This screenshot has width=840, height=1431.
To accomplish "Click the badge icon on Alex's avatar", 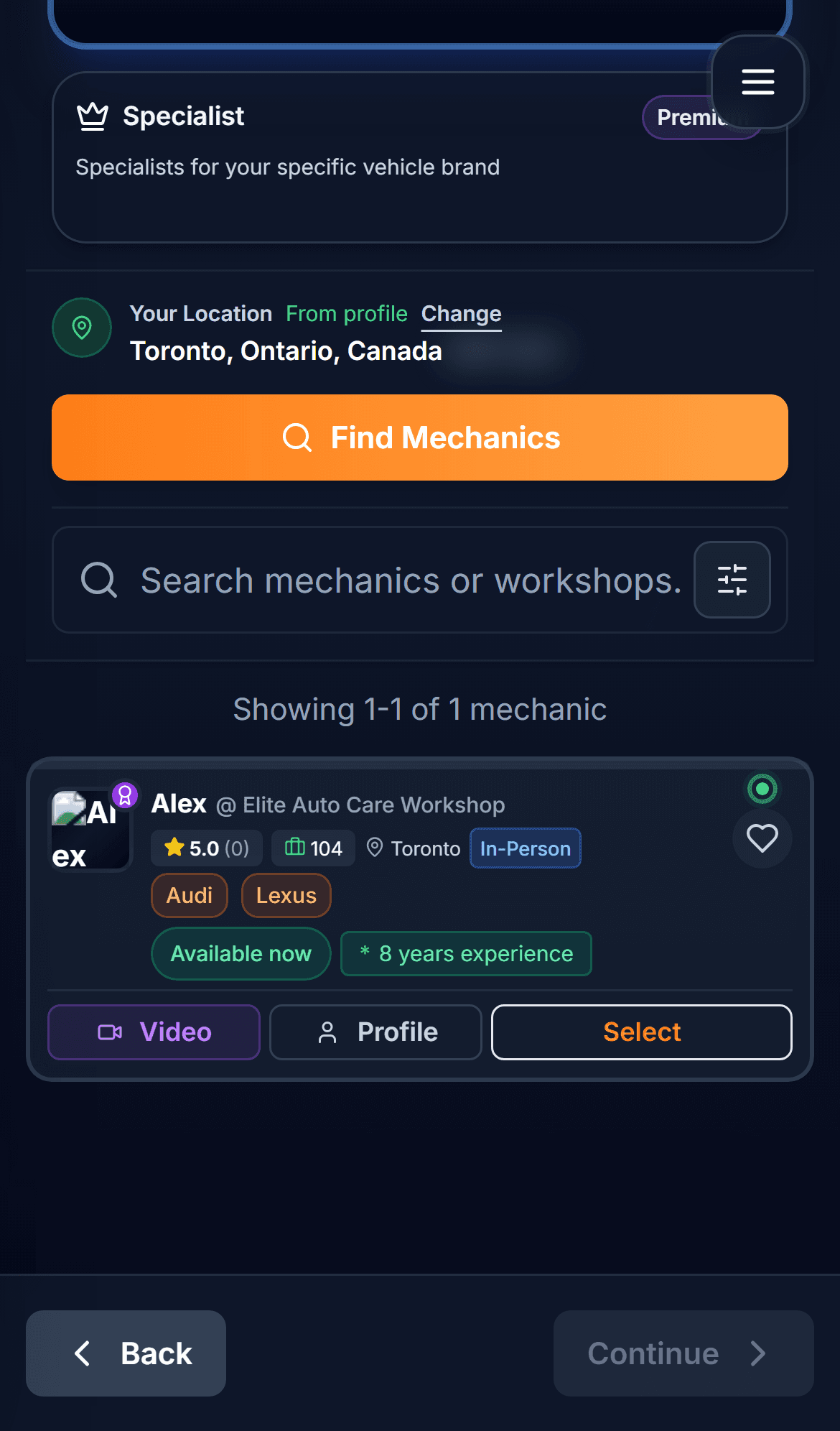I will point(123,795).
